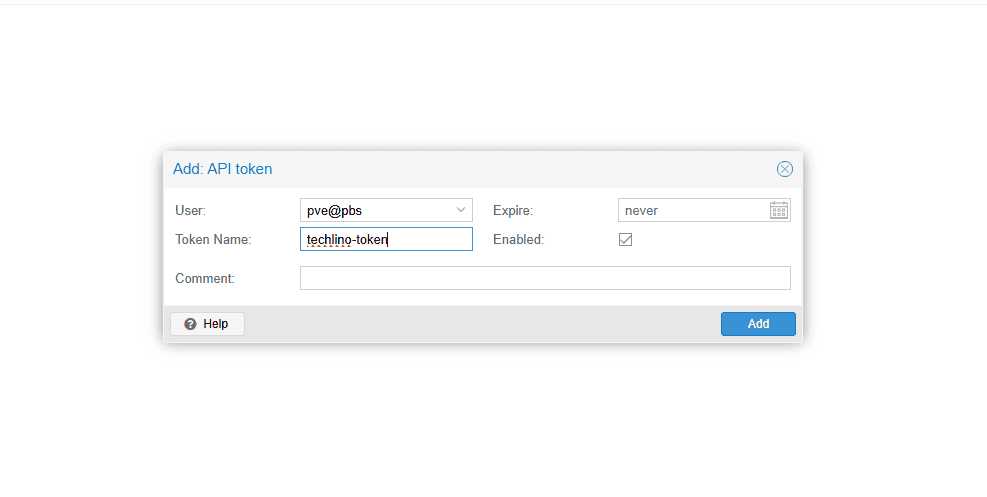The image size is (987, 497).
Task: Toggle the Enabled checkbox
Action: pos(626,239)
